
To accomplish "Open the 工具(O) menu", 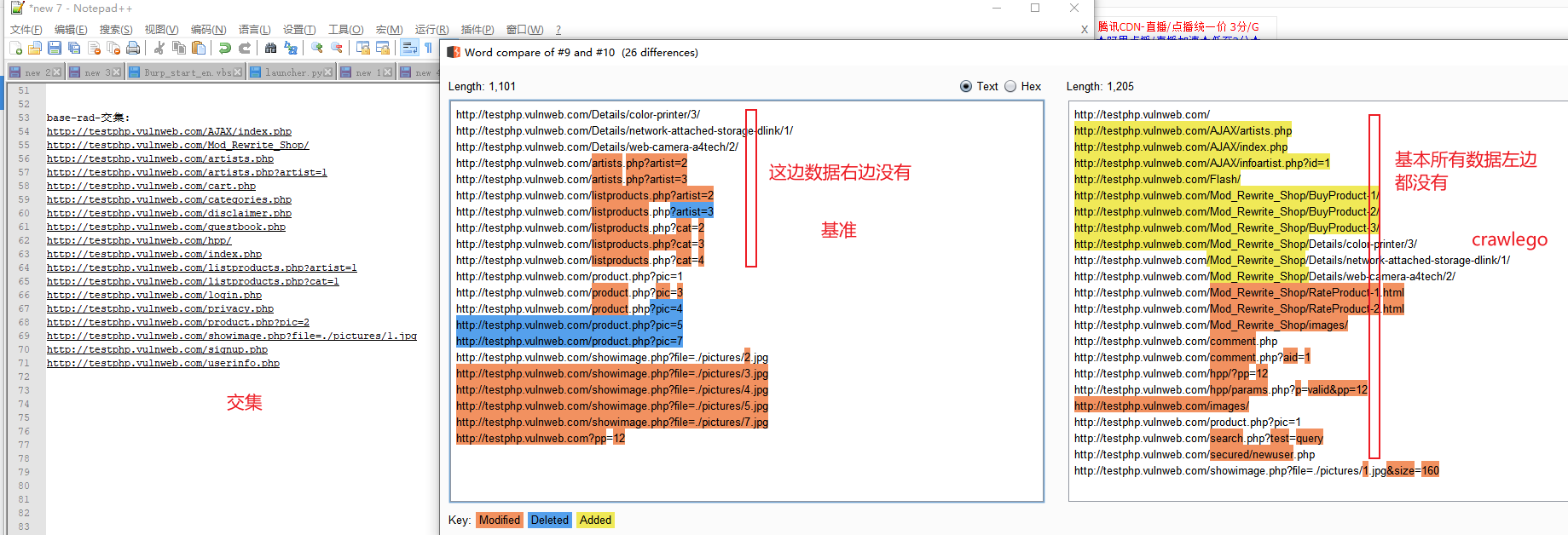I will coord(345,29).
